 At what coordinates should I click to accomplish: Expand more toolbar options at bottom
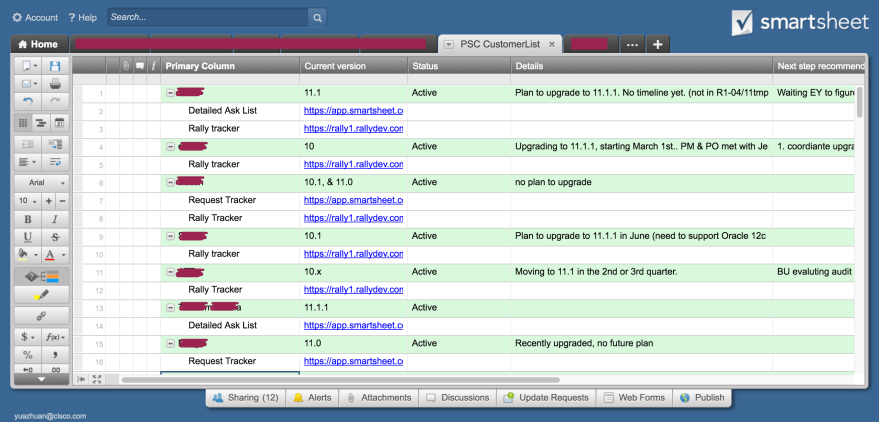point(42,379)
